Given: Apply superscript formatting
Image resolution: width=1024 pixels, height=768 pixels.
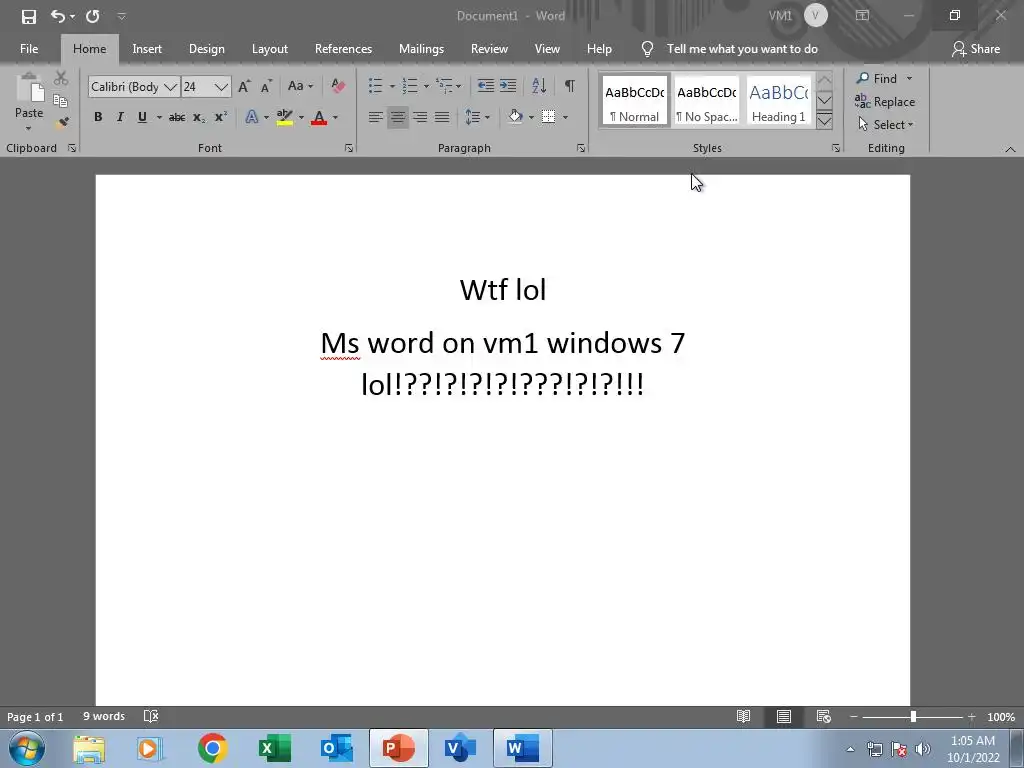Looking at the screenshot, I should [221, 117].
